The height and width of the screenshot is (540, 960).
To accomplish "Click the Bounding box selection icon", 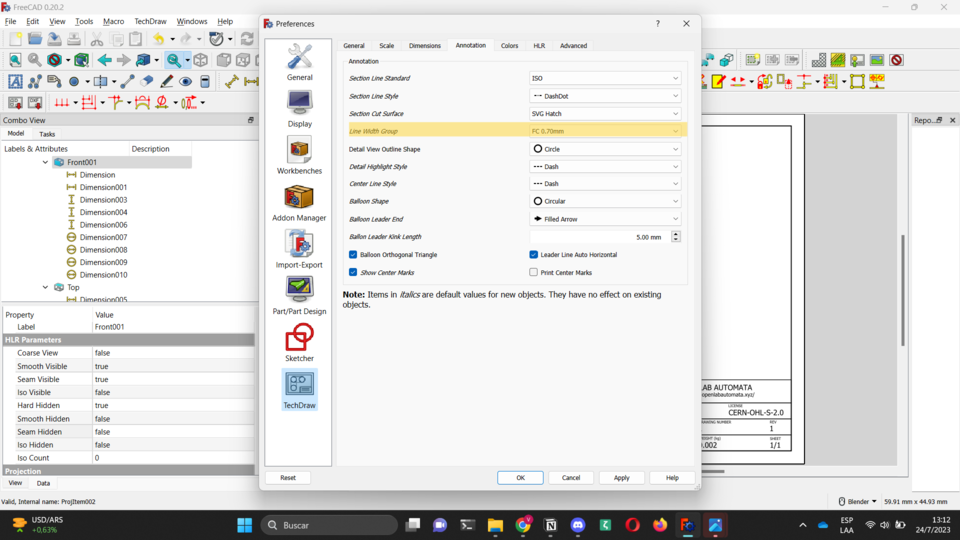I will pos(81,60).
